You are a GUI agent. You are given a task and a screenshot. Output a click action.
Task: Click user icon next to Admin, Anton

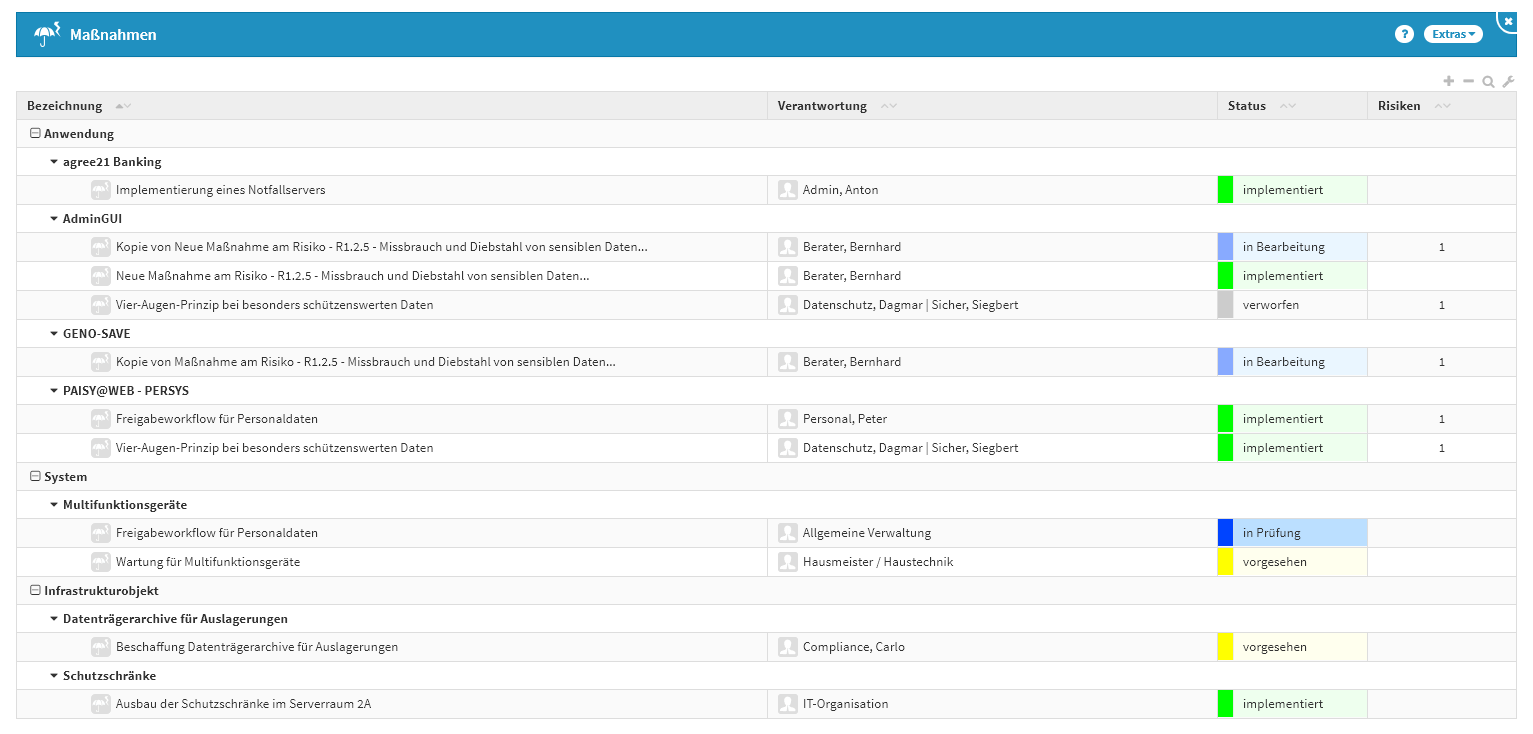tap(788, 190)
